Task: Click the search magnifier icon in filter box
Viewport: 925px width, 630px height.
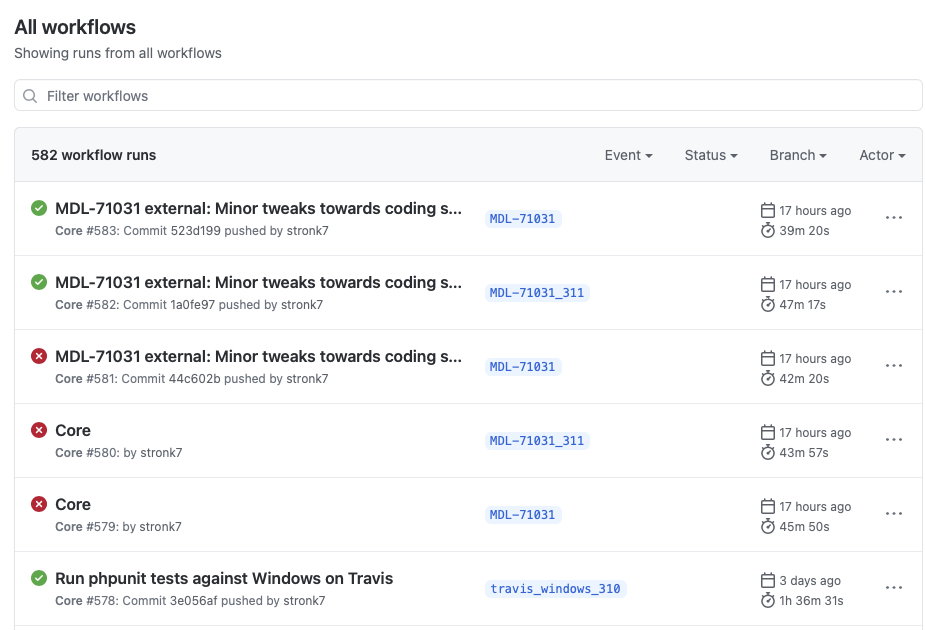Action: click(x=30, y=96)
